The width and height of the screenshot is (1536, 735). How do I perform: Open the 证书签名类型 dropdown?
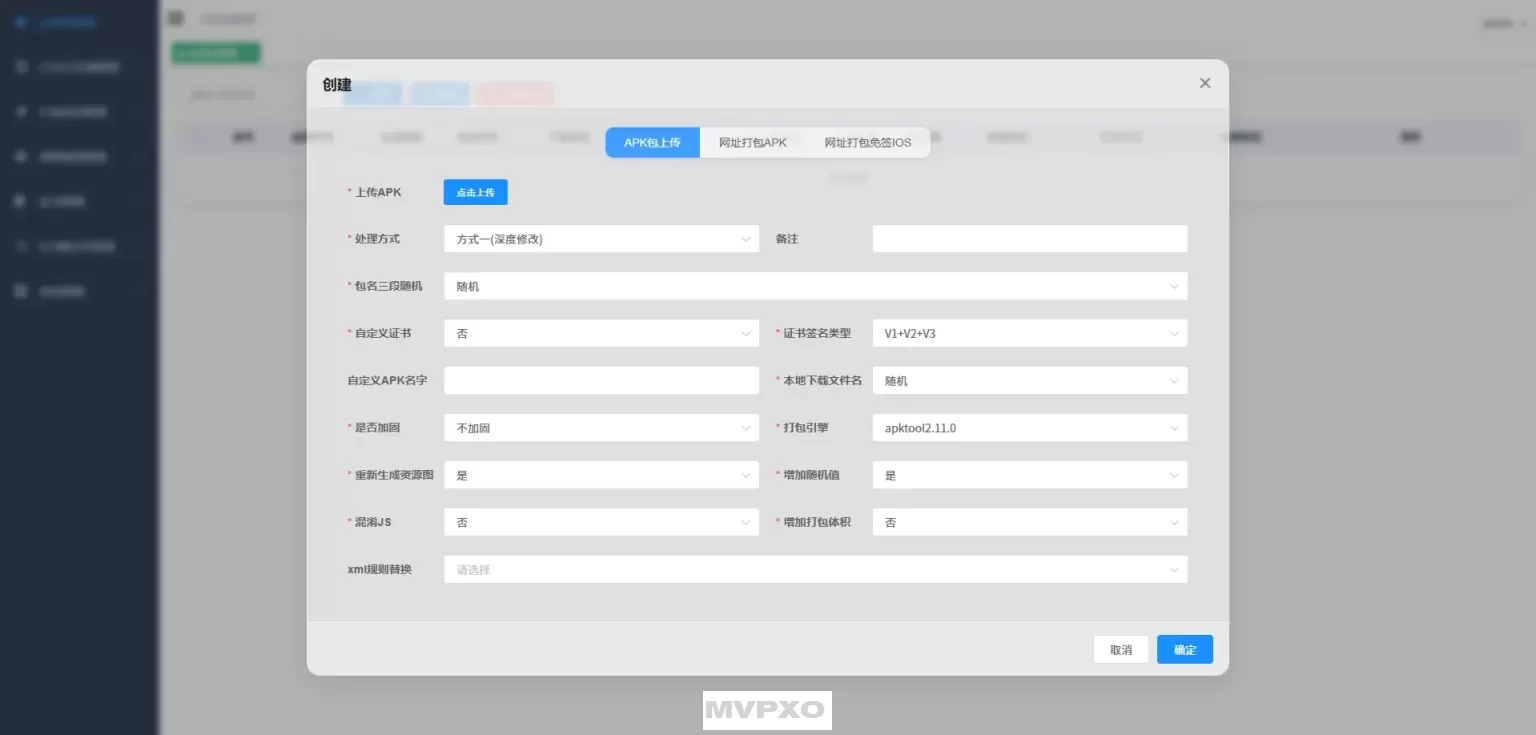1029,333
